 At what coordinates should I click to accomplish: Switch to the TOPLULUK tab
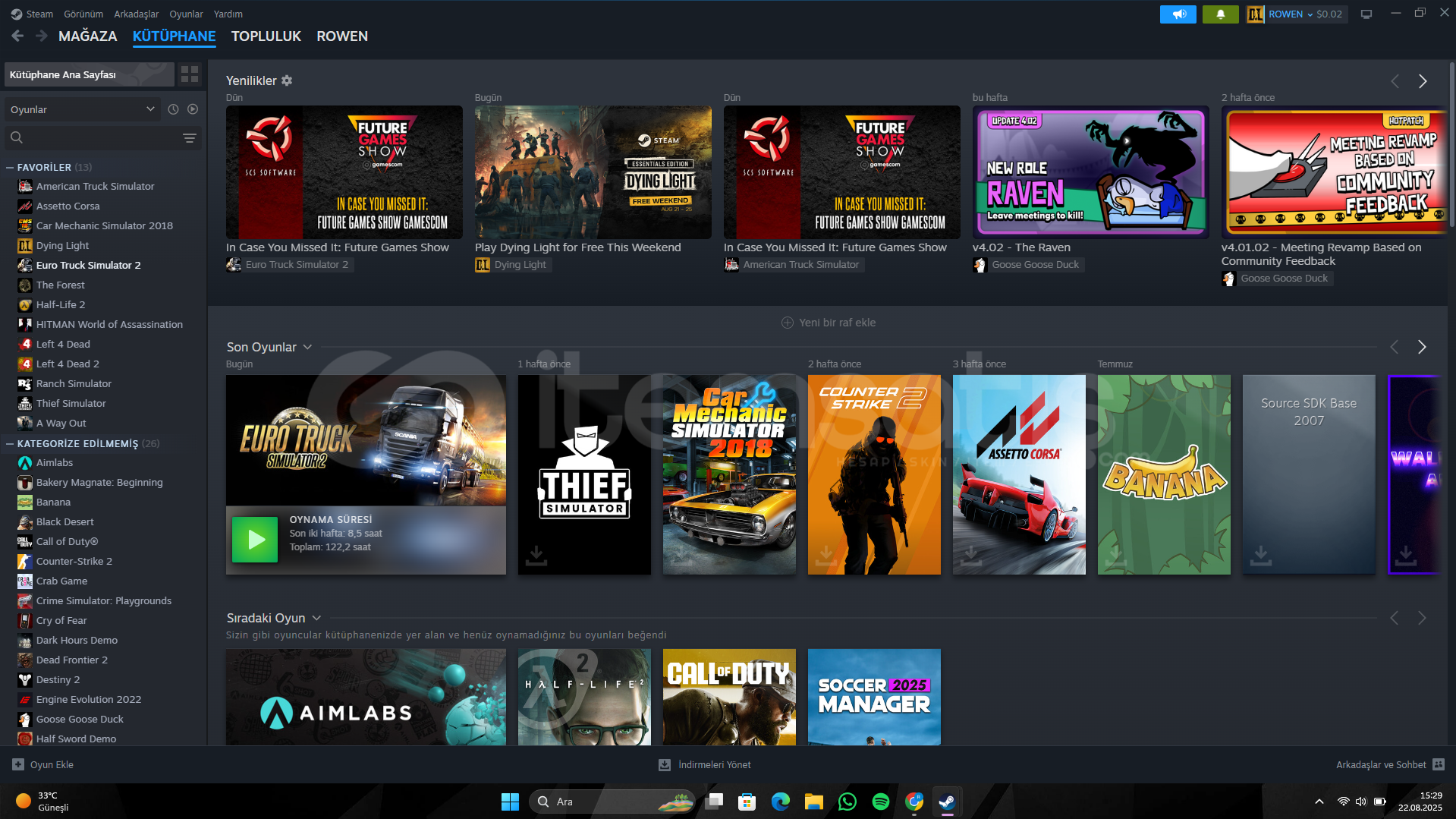pos(266,36)
